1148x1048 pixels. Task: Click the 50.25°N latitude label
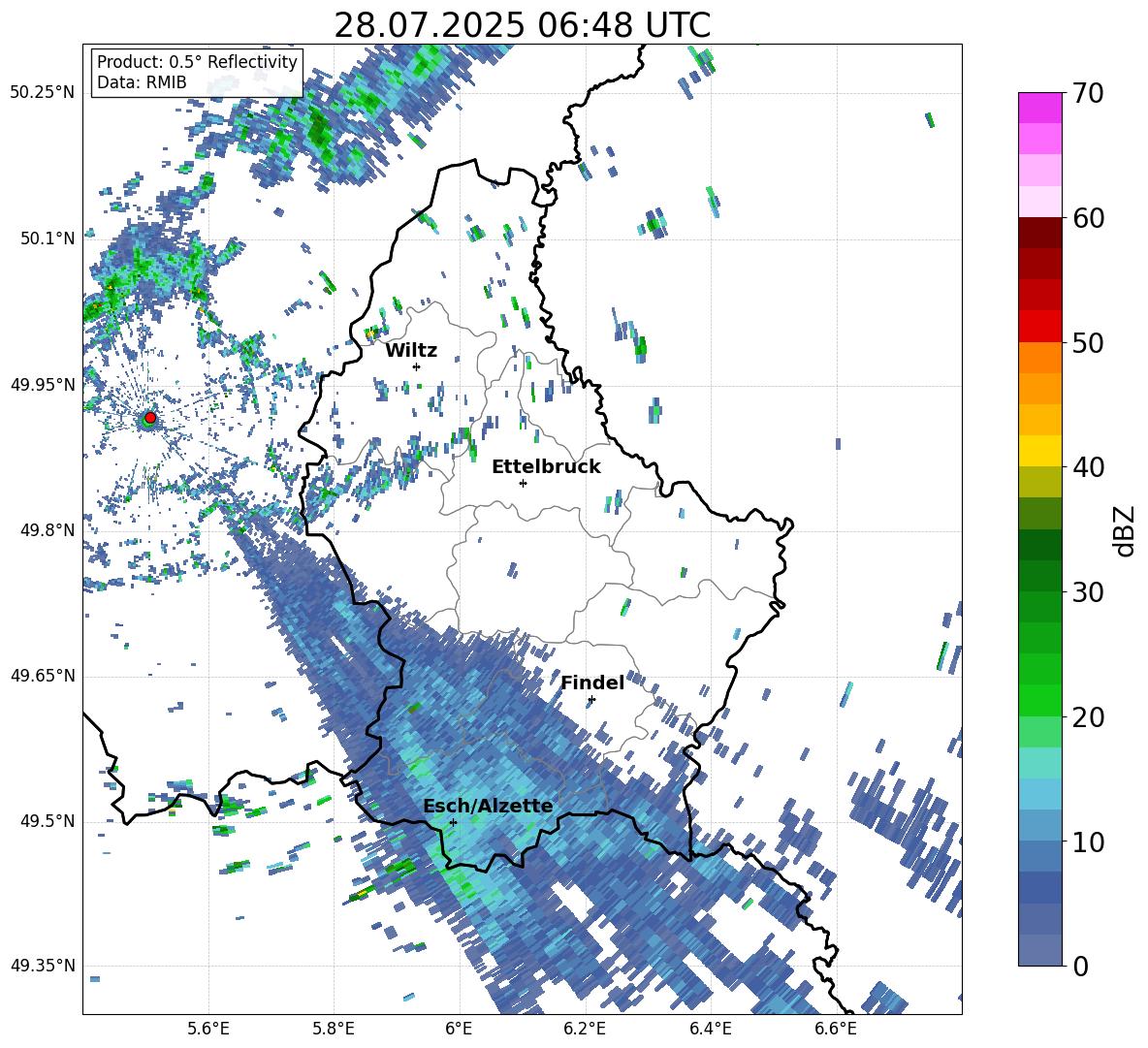pyautogui.click(x=43, y=93)
